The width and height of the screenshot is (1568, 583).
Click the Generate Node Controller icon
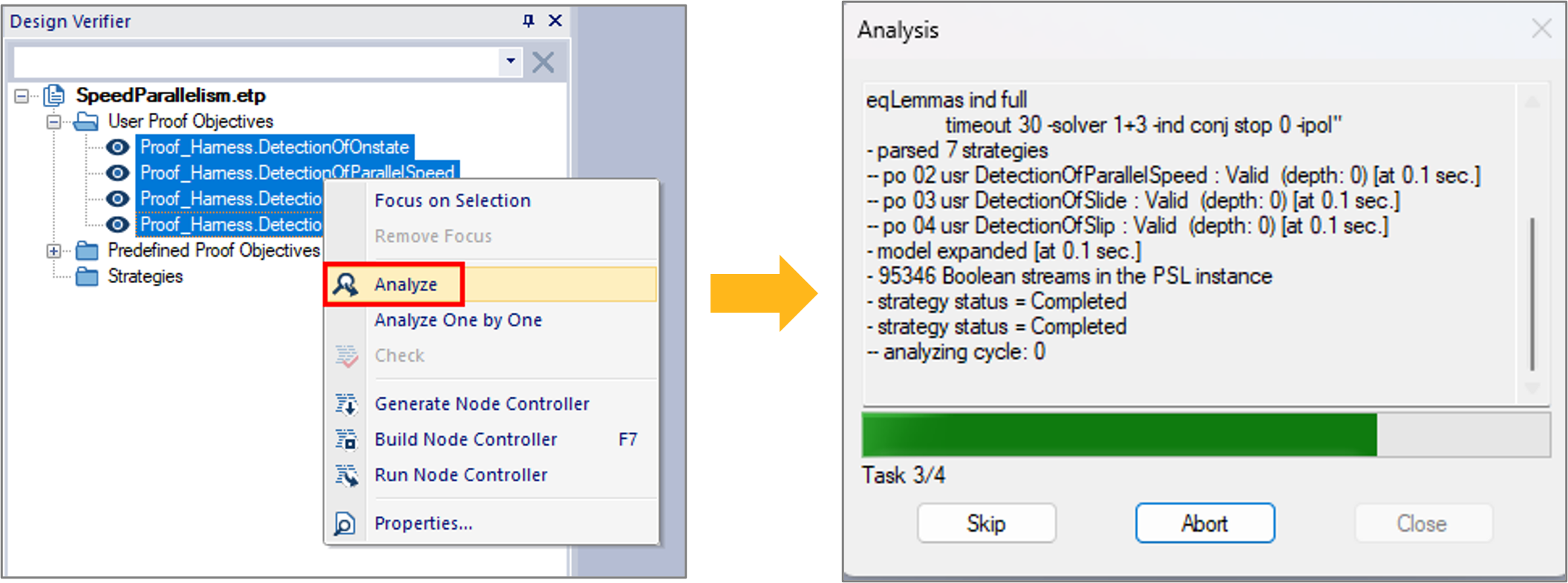(346, 404)
